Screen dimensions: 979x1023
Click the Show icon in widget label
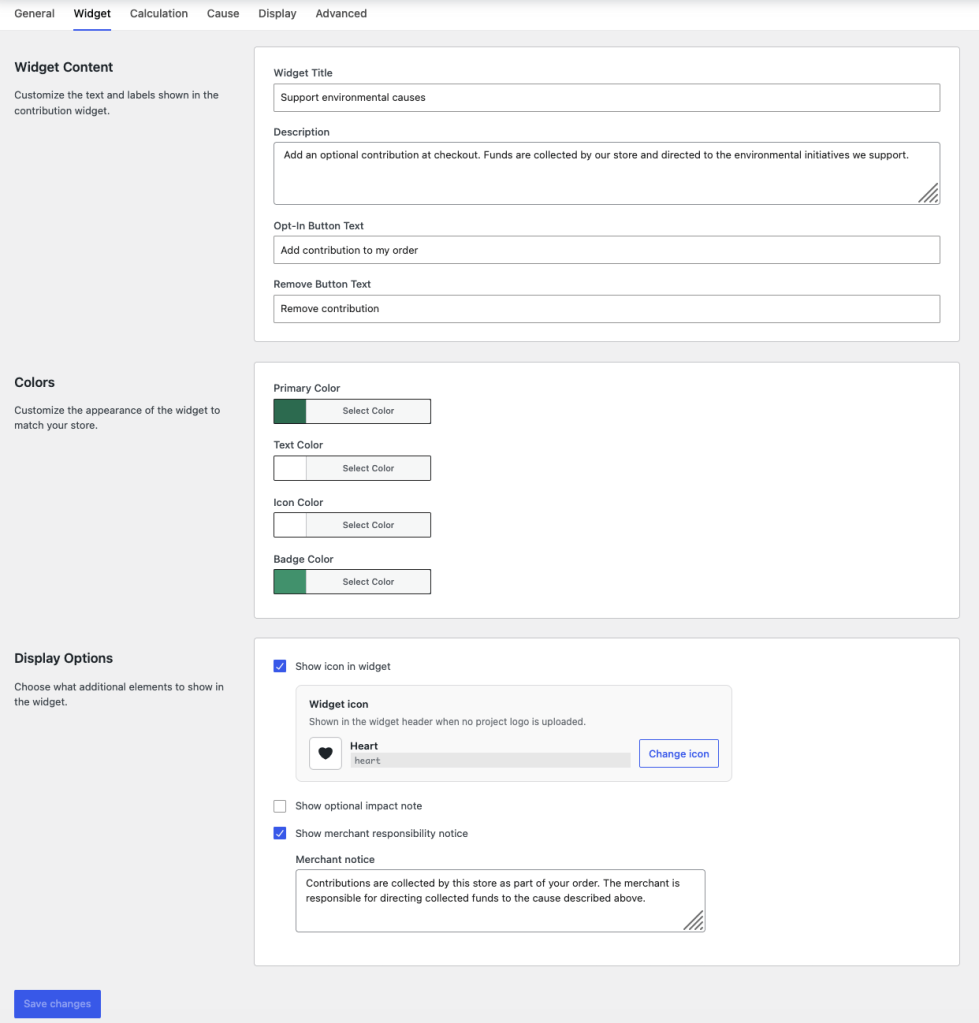coord(343,666)
